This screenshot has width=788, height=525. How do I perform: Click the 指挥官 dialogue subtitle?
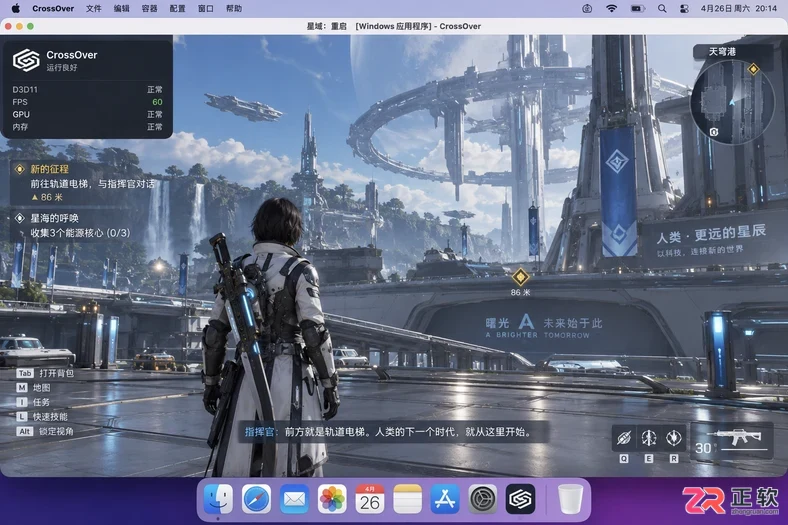(x=393, y=432)
